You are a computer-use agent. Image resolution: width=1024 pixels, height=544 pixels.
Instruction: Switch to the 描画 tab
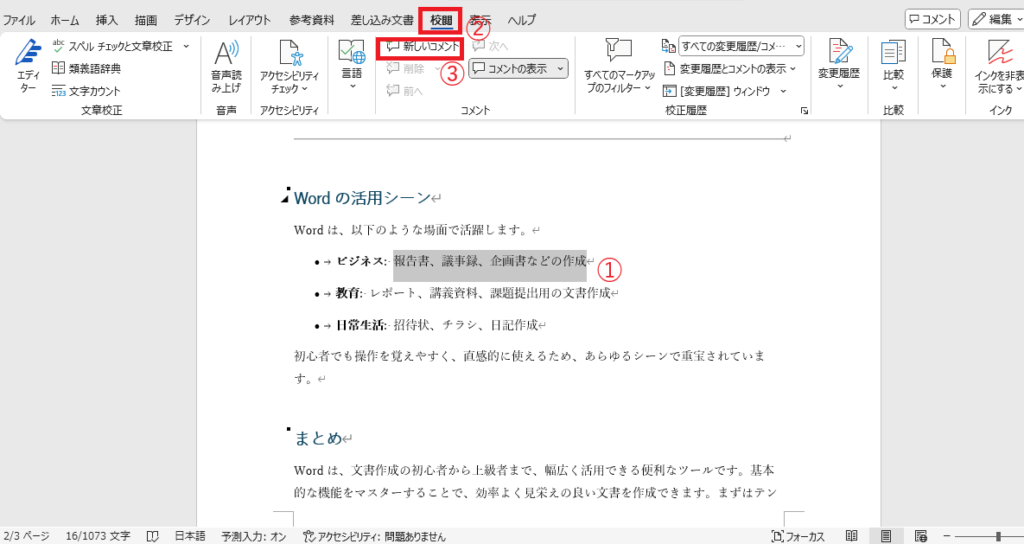[x=146, y=20]
